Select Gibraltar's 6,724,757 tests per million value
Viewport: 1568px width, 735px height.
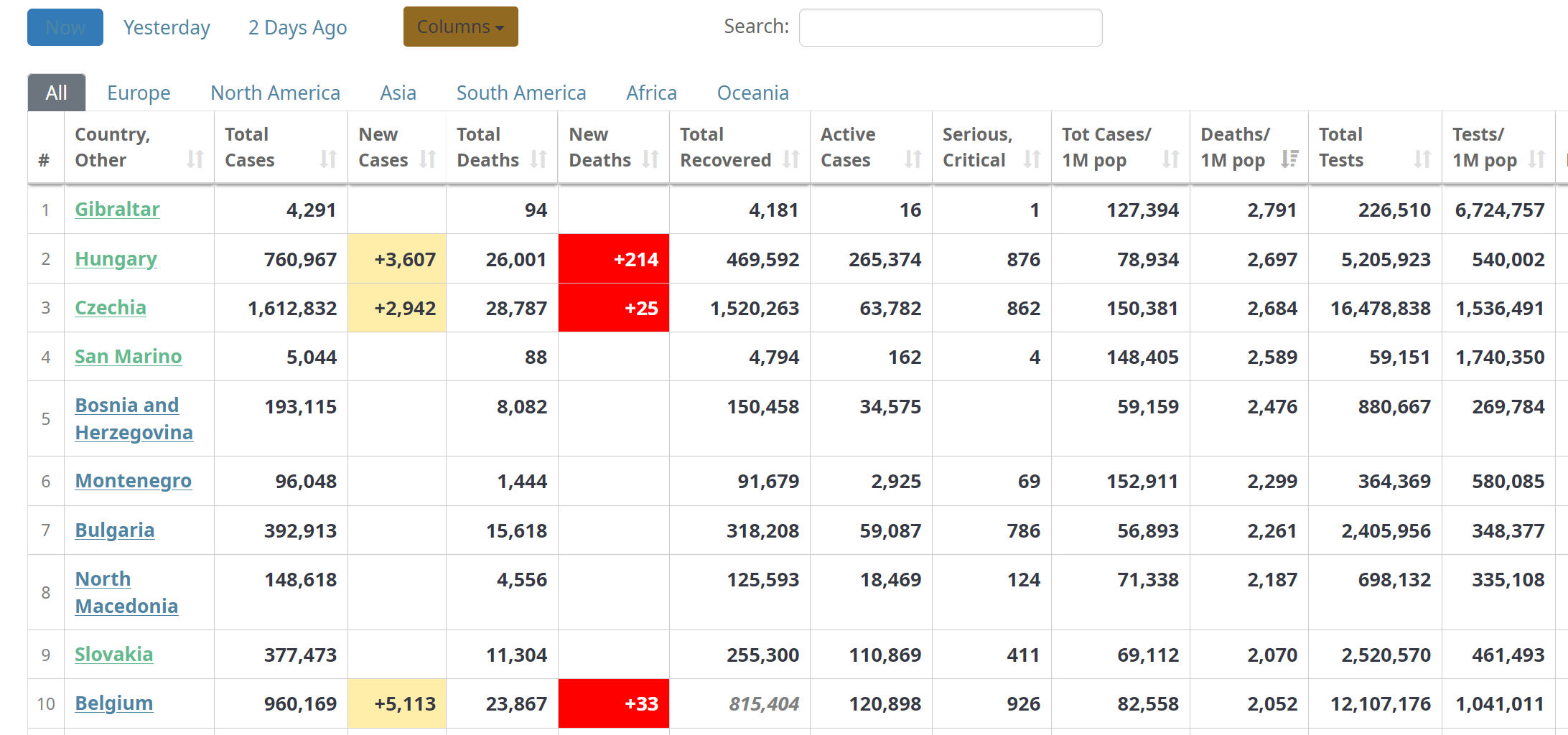click(1500, 210)
